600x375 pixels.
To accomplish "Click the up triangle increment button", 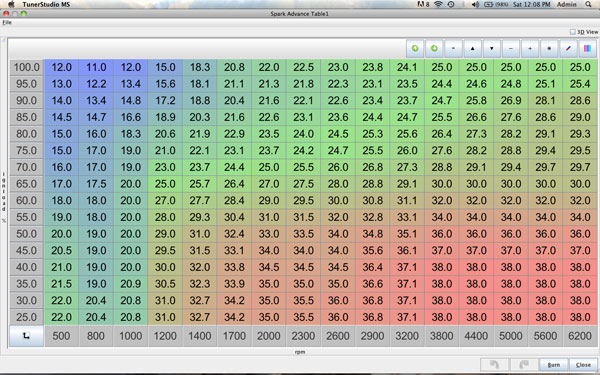I will pyautogui.click(x=473, y=49).
